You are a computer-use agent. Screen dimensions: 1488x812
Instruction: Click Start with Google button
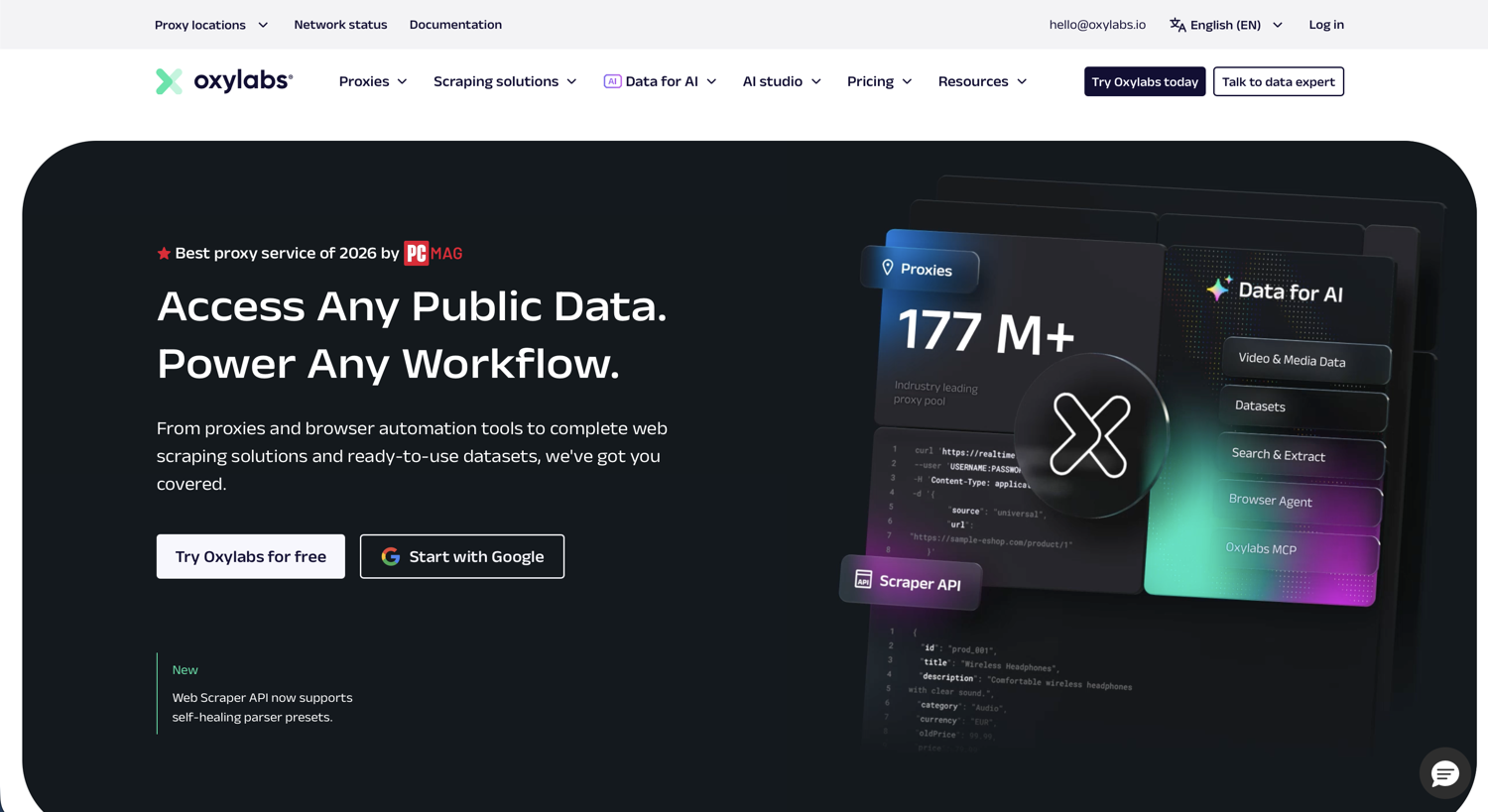462,556
